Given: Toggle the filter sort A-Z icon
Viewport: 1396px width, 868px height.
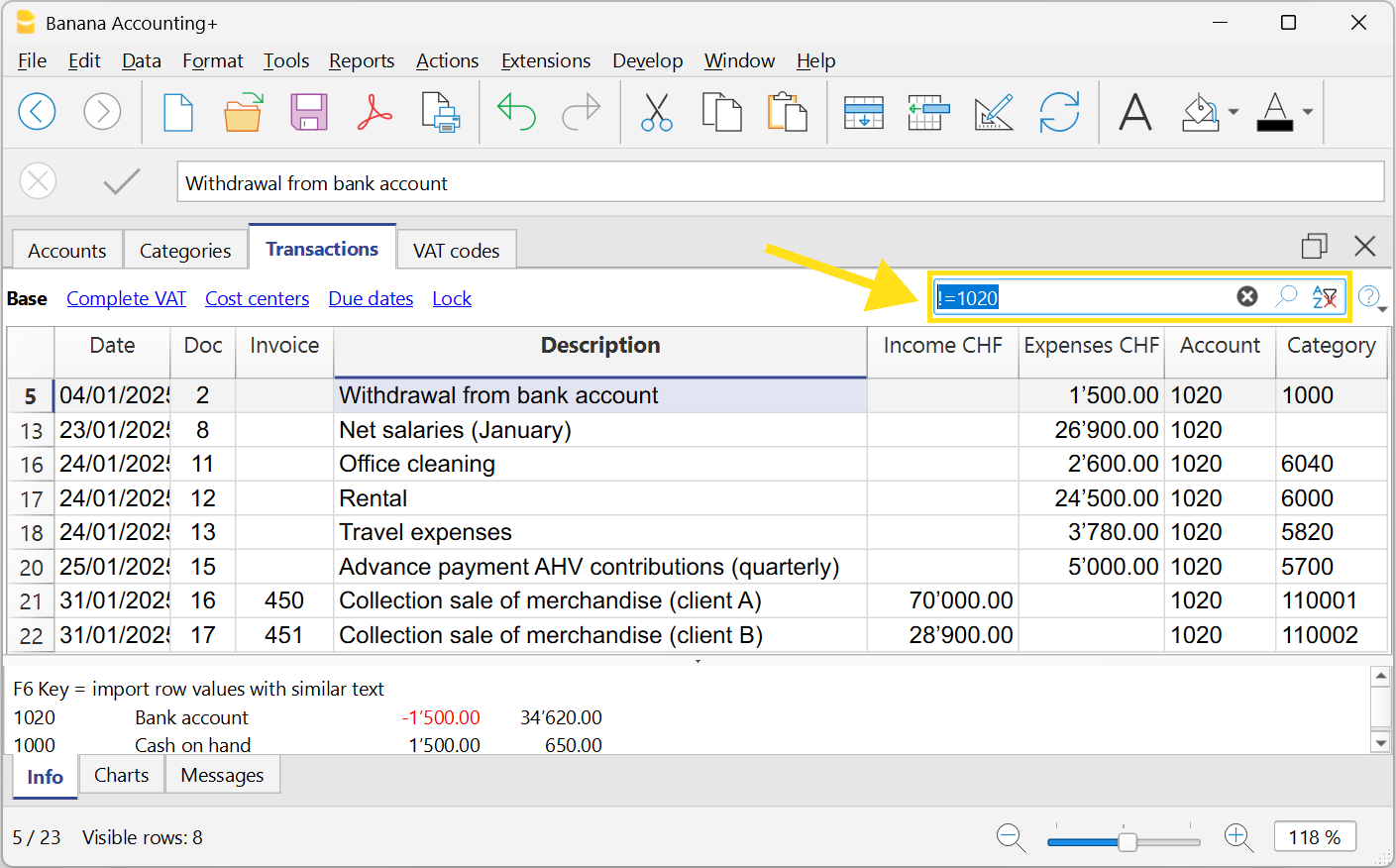Looking at the screenshot, I should [x=1324, y=296].
